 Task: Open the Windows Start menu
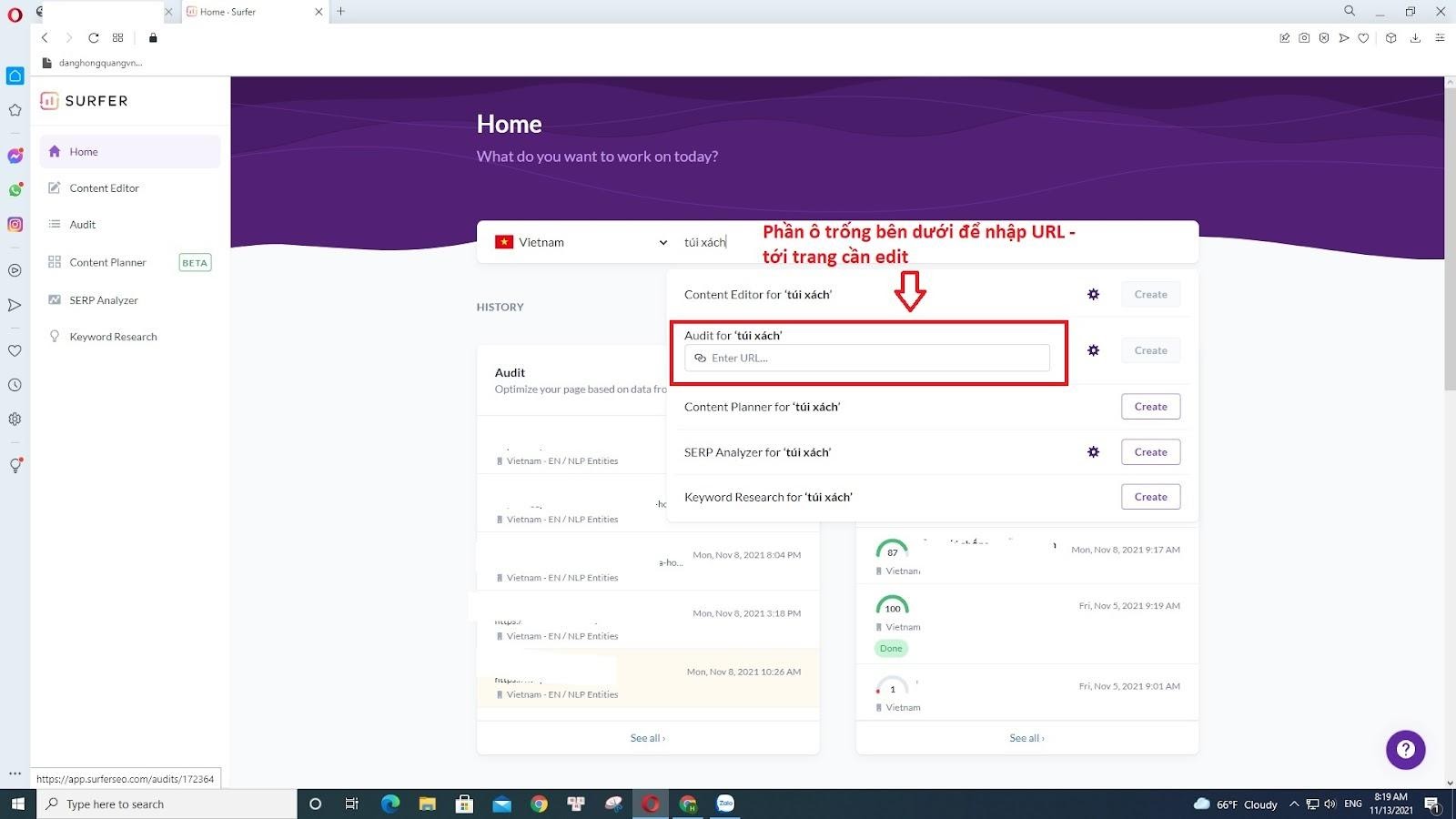click(17, 804)
